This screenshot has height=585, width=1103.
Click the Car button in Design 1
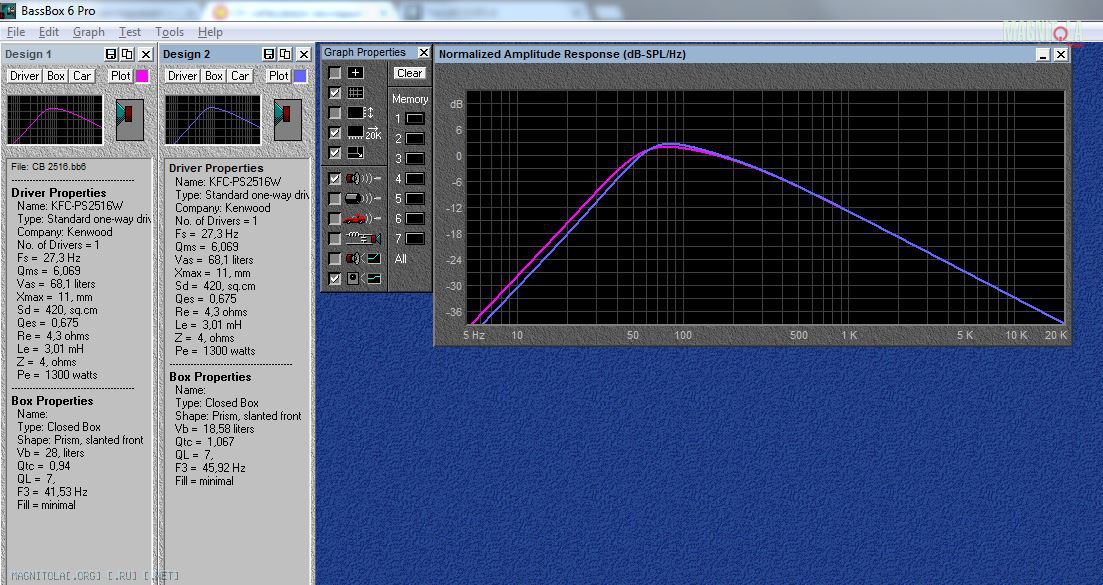tap(82, 76)
